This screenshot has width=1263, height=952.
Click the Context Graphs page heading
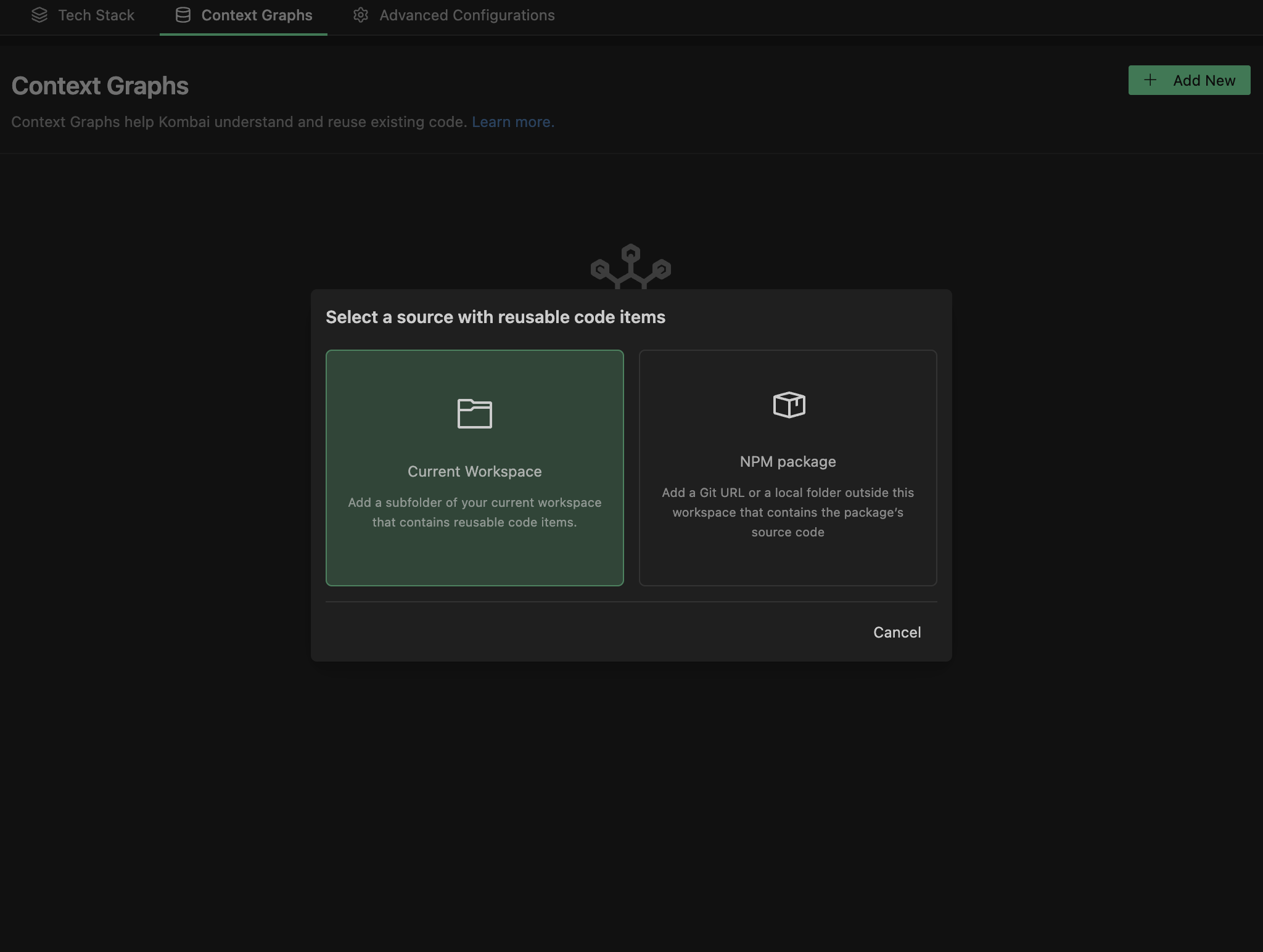pos(100,86)
